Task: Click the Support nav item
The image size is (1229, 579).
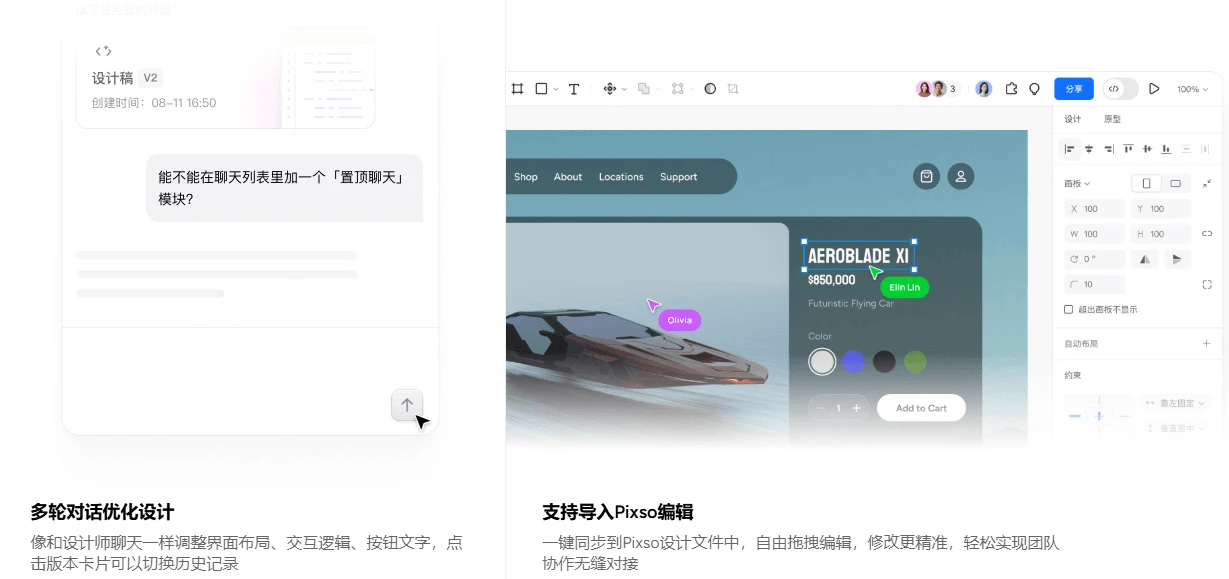Action: click(678, 177)
